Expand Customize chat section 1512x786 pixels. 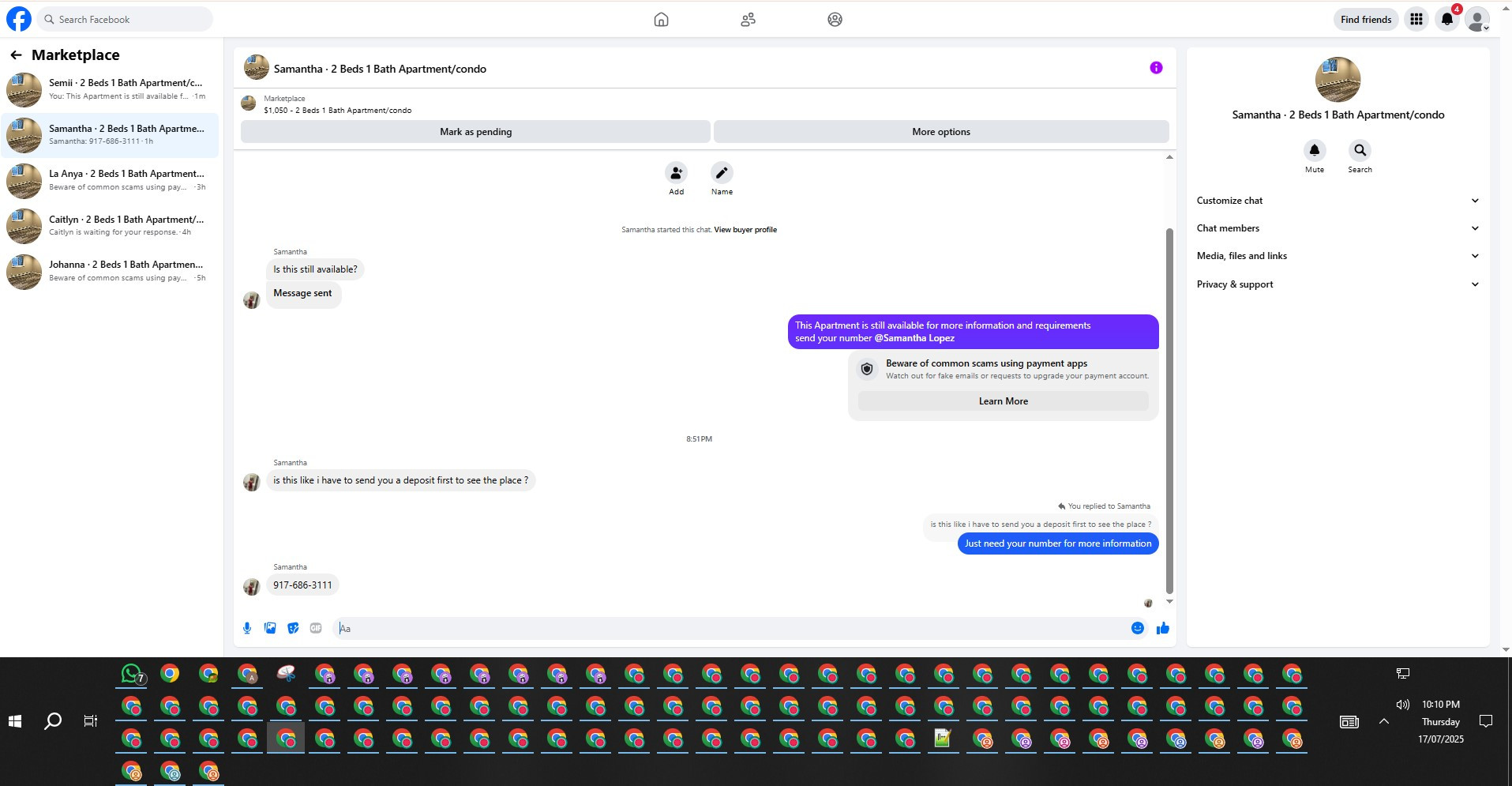(1338, 201)
